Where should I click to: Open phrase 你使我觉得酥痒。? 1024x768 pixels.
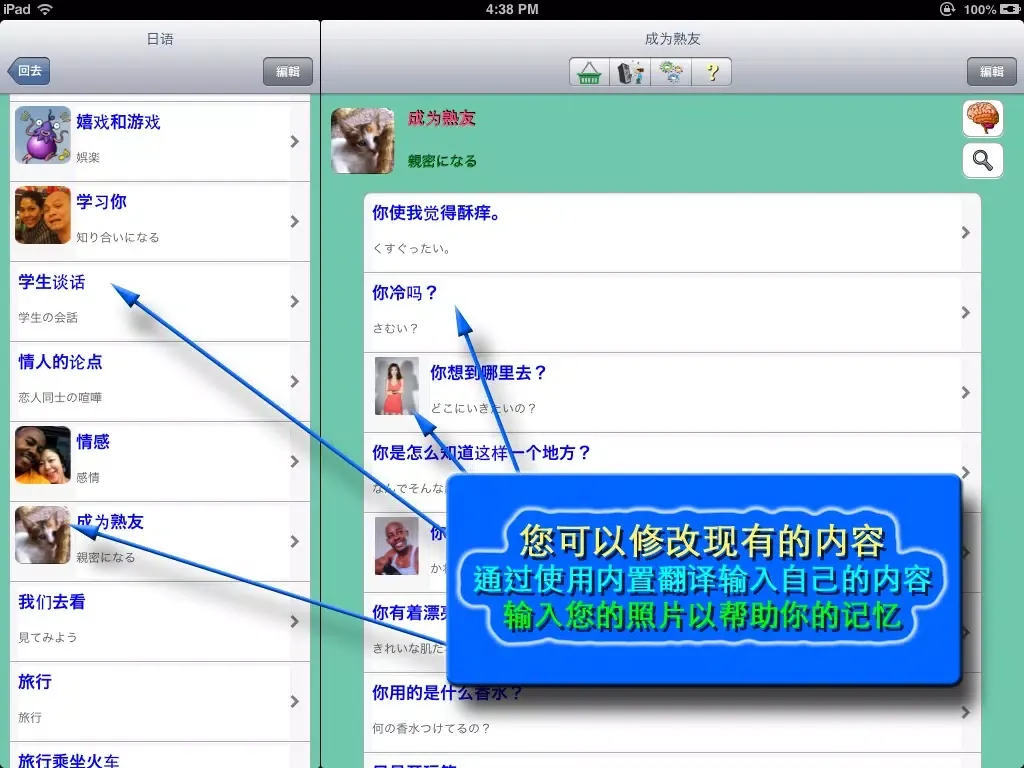pos(672,232)
